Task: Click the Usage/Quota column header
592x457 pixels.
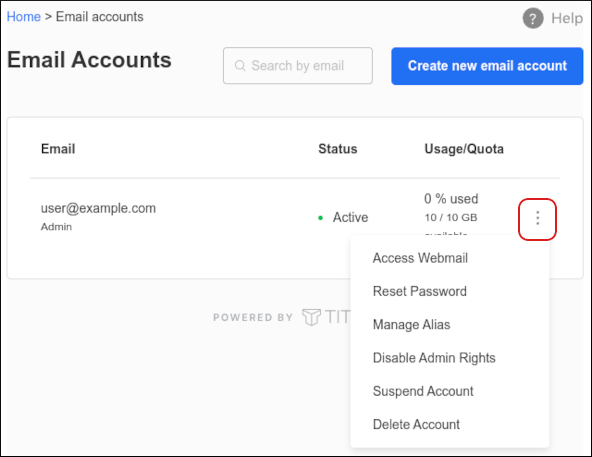Action: 464,149
